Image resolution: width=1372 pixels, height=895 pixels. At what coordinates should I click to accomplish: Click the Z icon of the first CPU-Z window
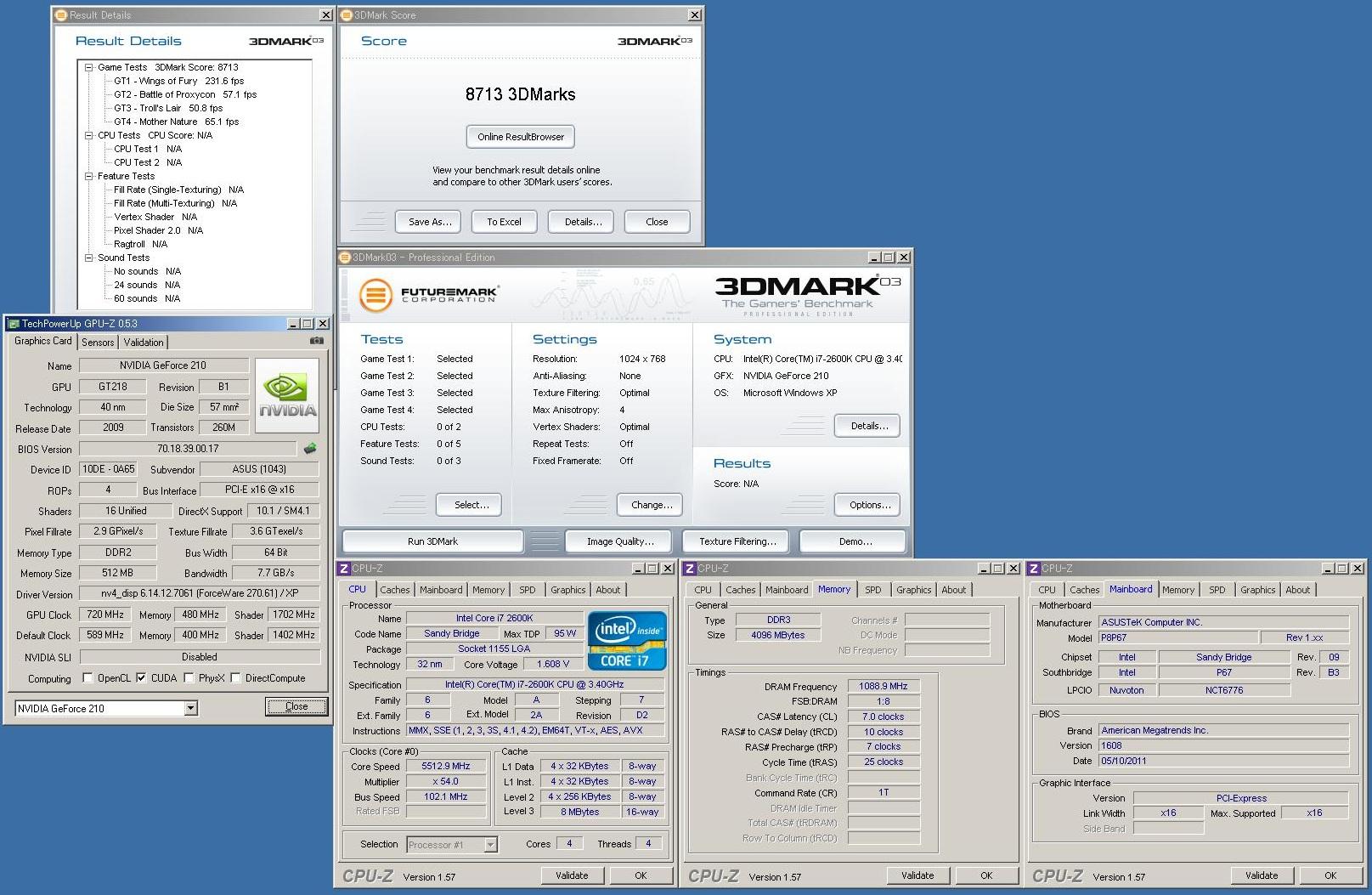pyautogui.click(x=344, y=569)
